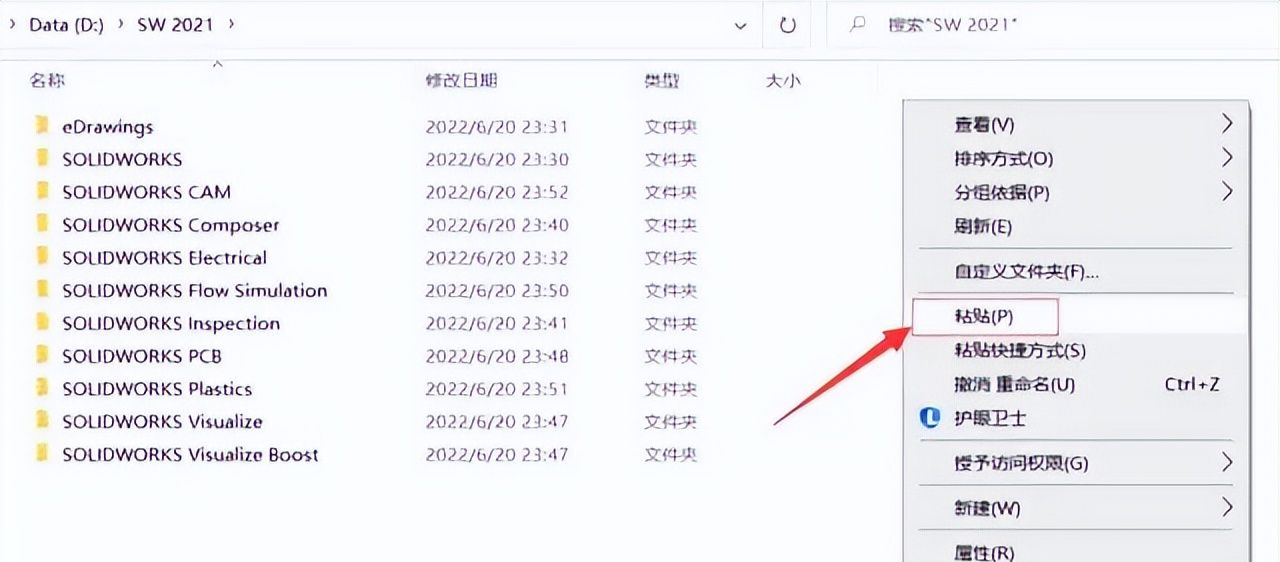Expand the 查看(V) submenu arrow
1280x562 pixels.
[x=1227, y=124]
